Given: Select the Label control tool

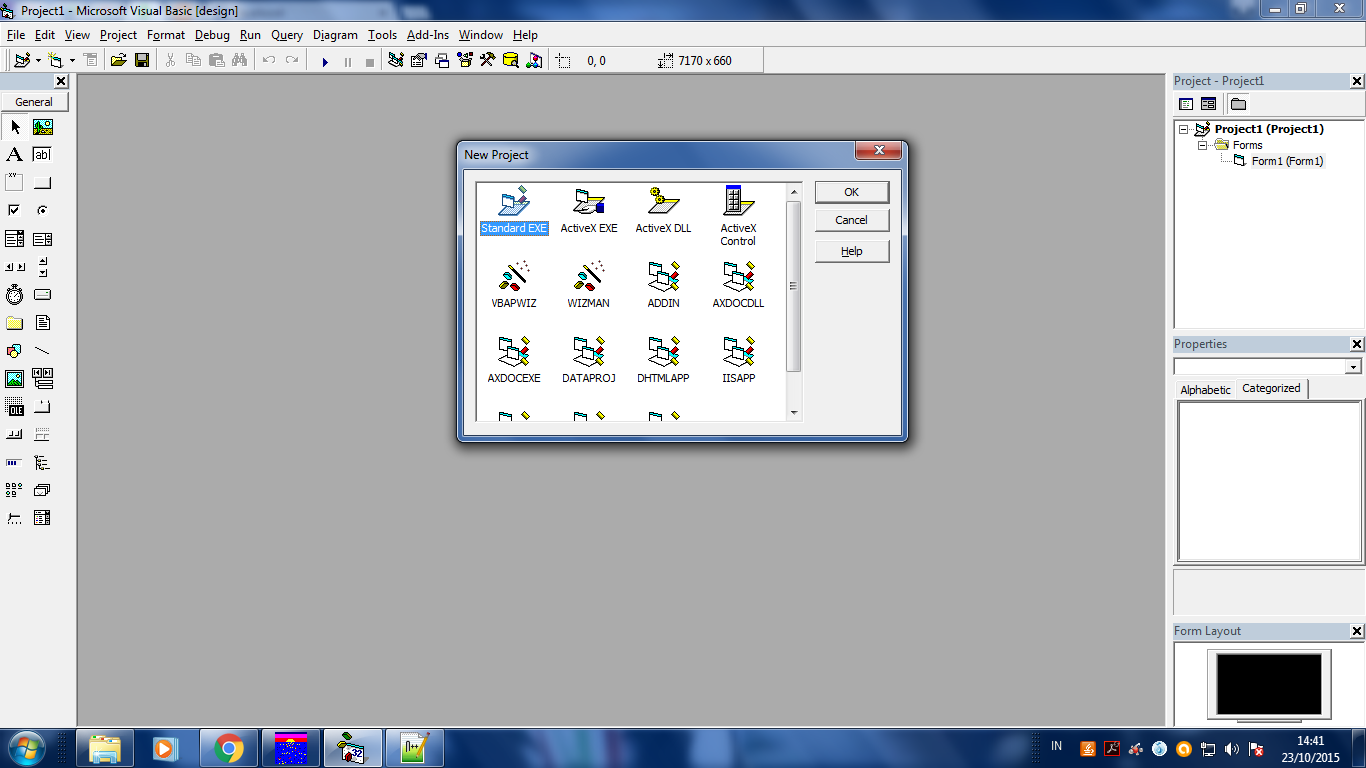Looking at the screenshot, I should click(14, 153).
